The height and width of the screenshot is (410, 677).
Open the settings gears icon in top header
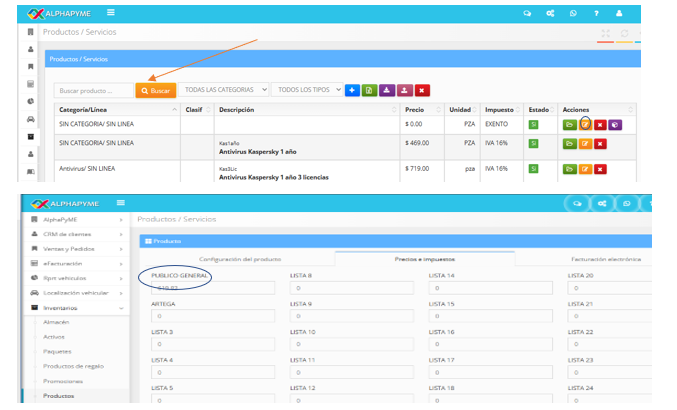(x=549, y=13)
